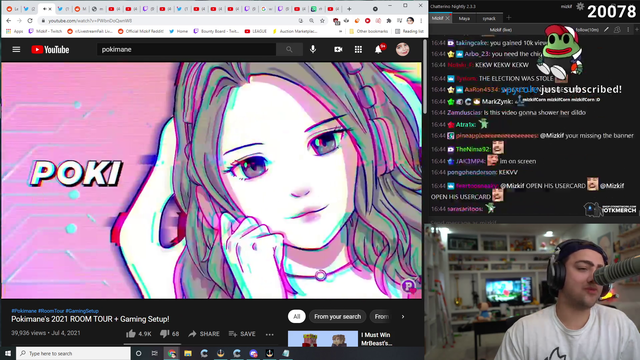Open the Chrome extensions puzzle icon
Screen dimensions: 640x360
click(389, 20)
